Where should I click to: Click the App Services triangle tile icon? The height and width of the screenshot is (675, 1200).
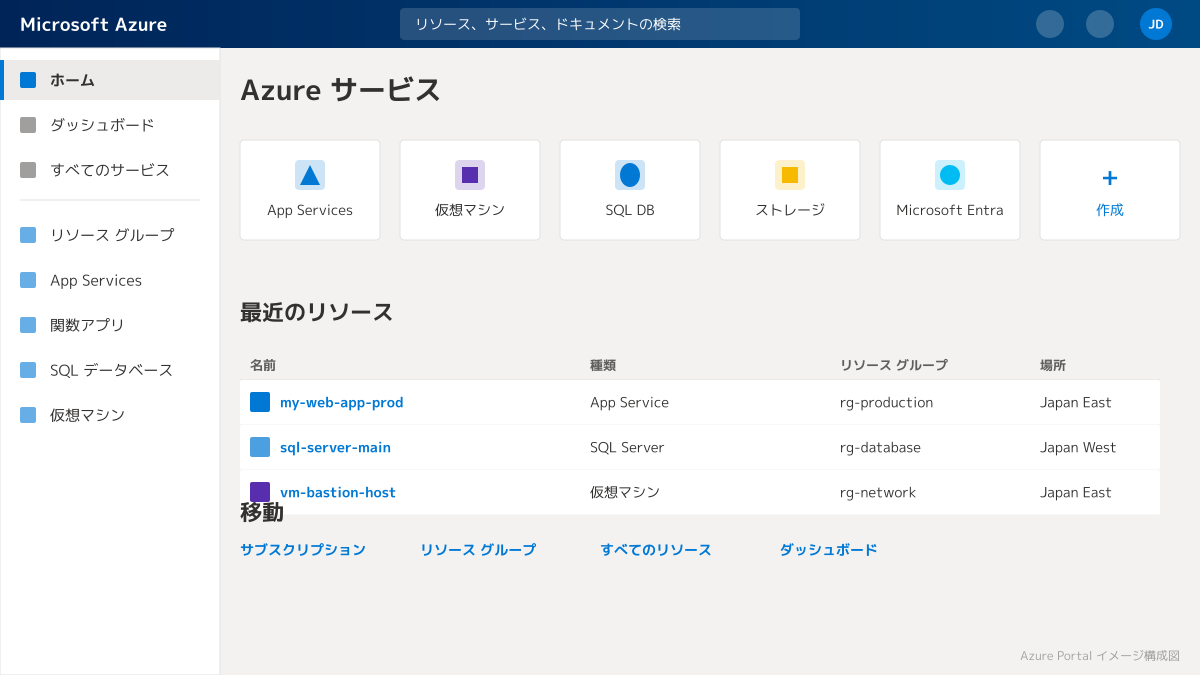pos(310,175)
